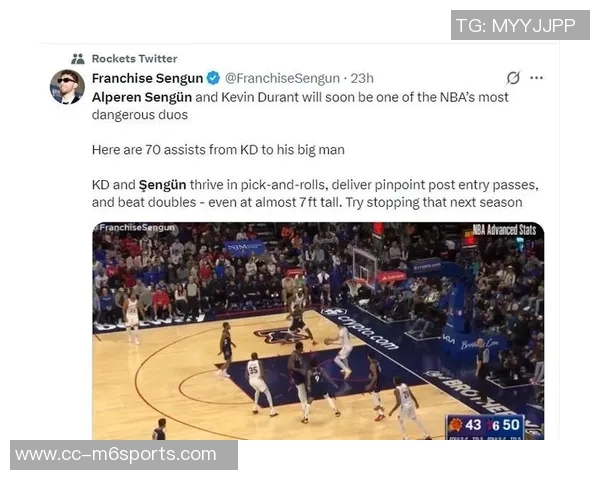Click the Franchise Sengun display name
Viewport: 600px width, 480px height.
pyautogui.click(x=147, y=78)
